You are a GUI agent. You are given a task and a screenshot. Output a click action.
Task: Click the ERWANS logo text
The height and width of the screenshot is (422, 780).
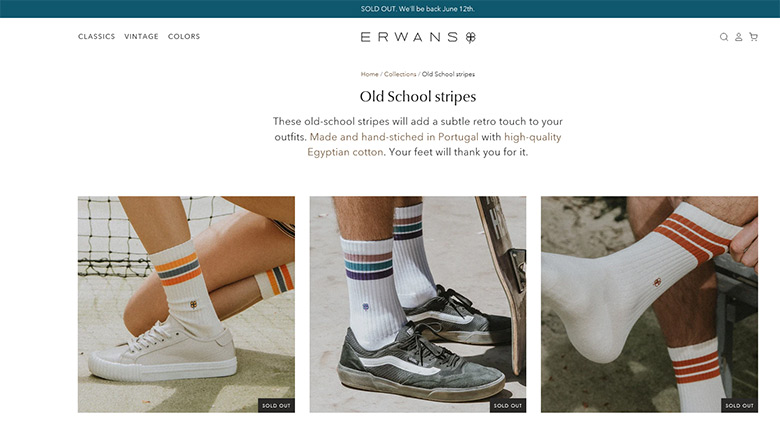click(409, 37)
